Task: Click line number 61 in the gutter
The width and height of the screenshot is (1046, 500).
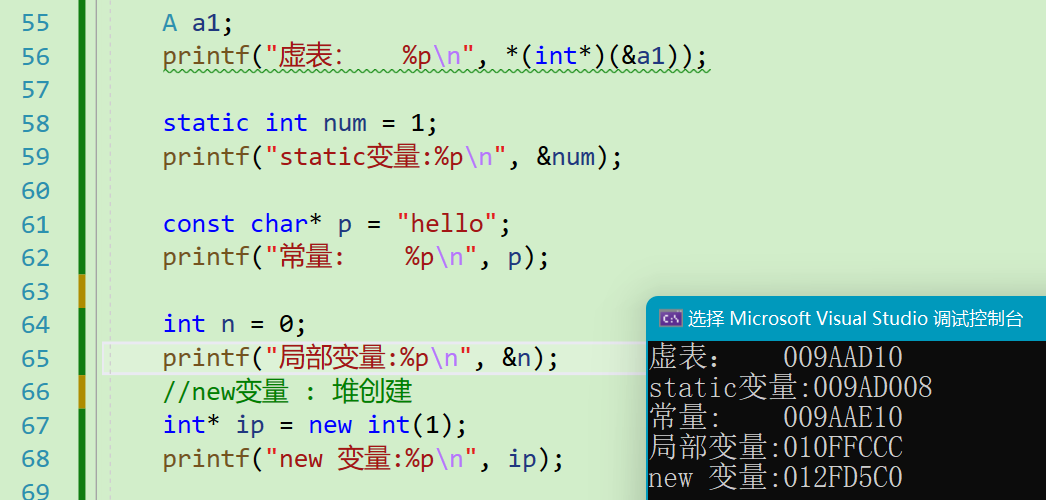Action: tap(35, 224)
